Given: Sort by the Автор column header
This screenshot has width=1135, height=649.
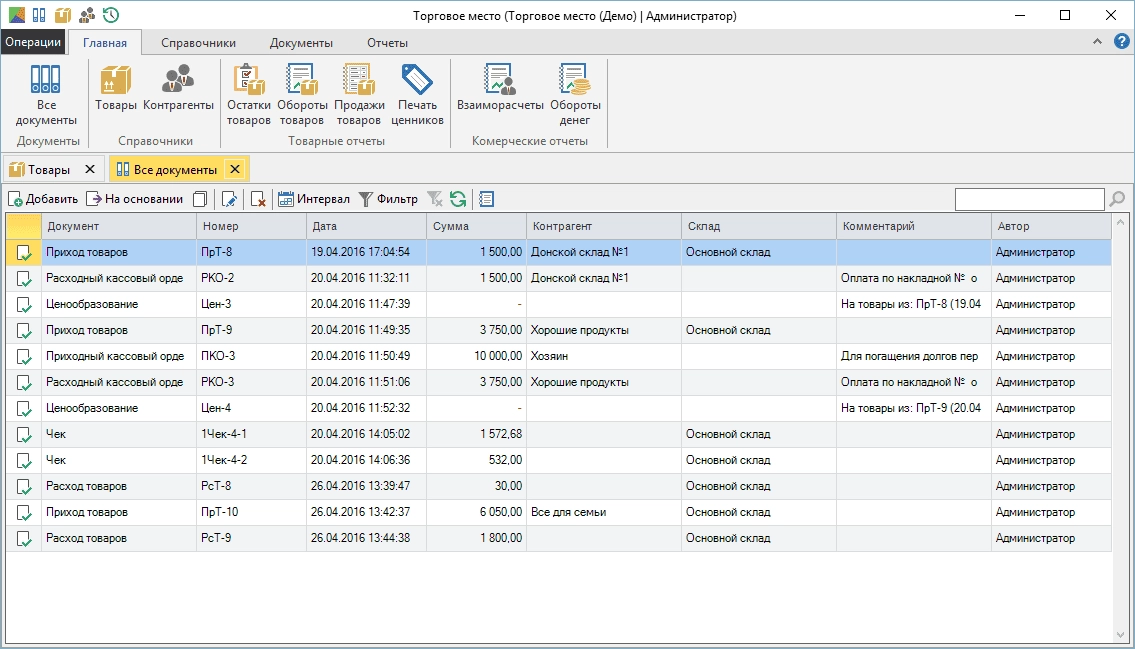Looking at the screenshot, I should point(1051,226).
